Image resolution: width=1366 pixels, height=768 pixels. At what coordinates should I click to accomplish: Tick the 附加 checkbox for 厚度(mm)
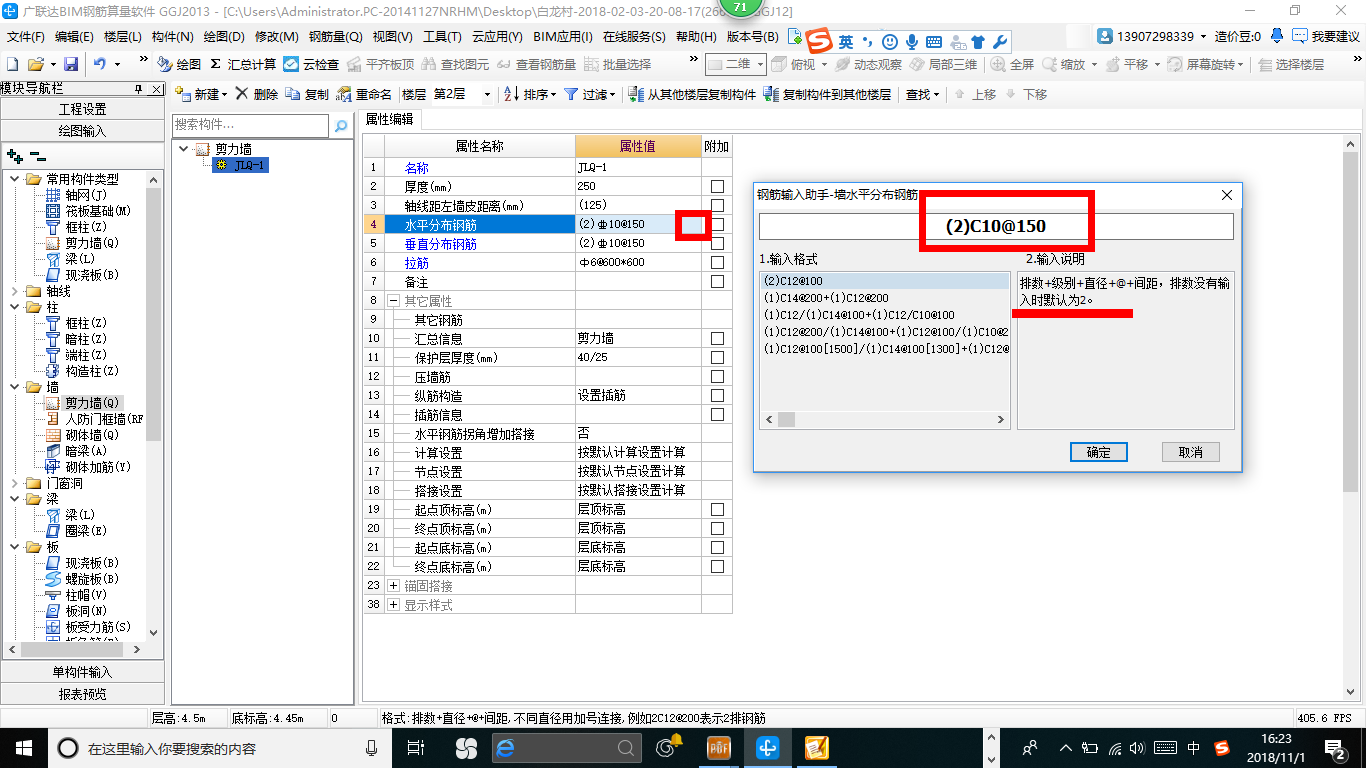(717, 186)
